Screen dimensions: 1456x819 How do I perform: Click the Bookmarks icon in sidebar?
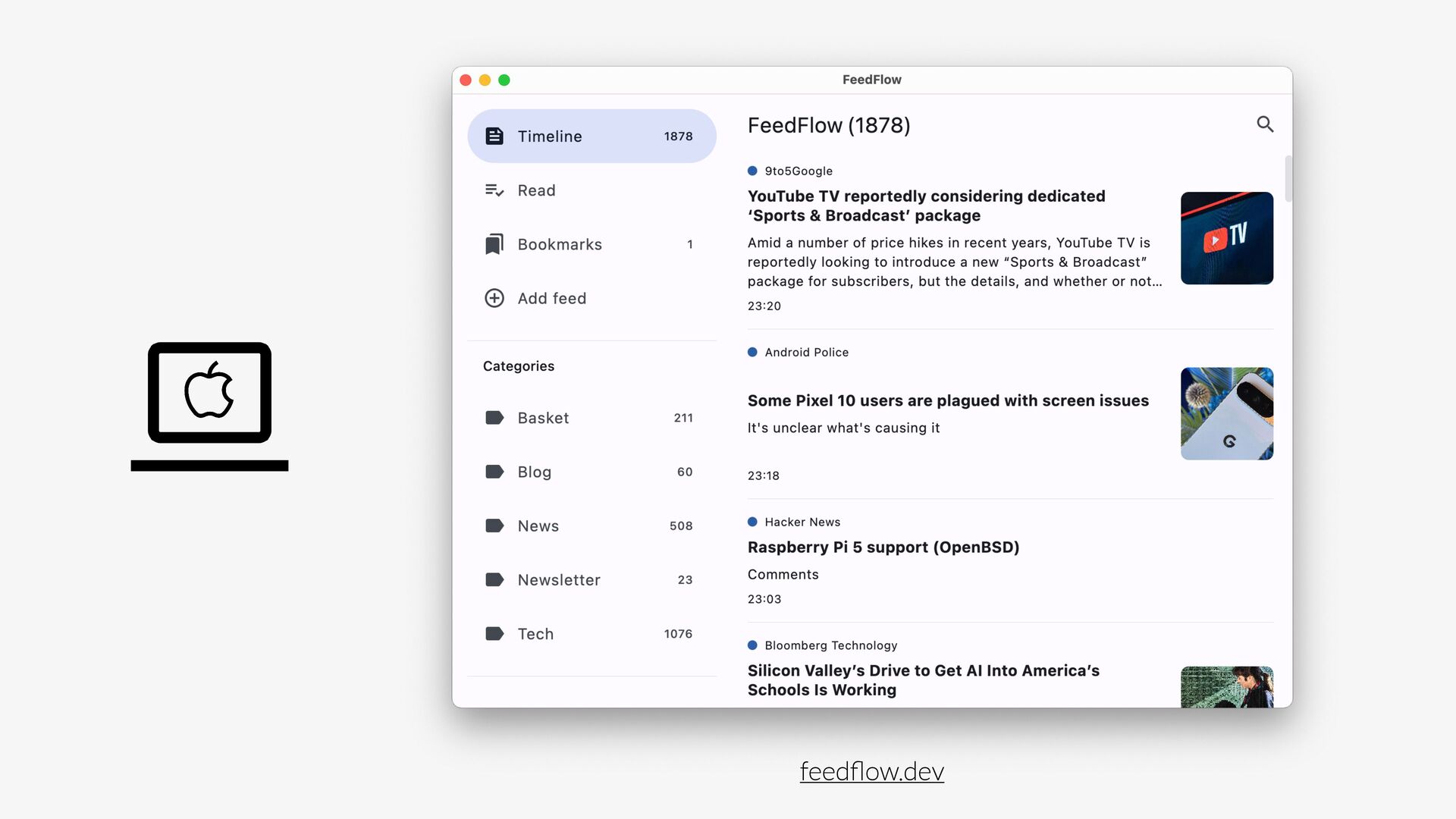(x=494, y=244)
